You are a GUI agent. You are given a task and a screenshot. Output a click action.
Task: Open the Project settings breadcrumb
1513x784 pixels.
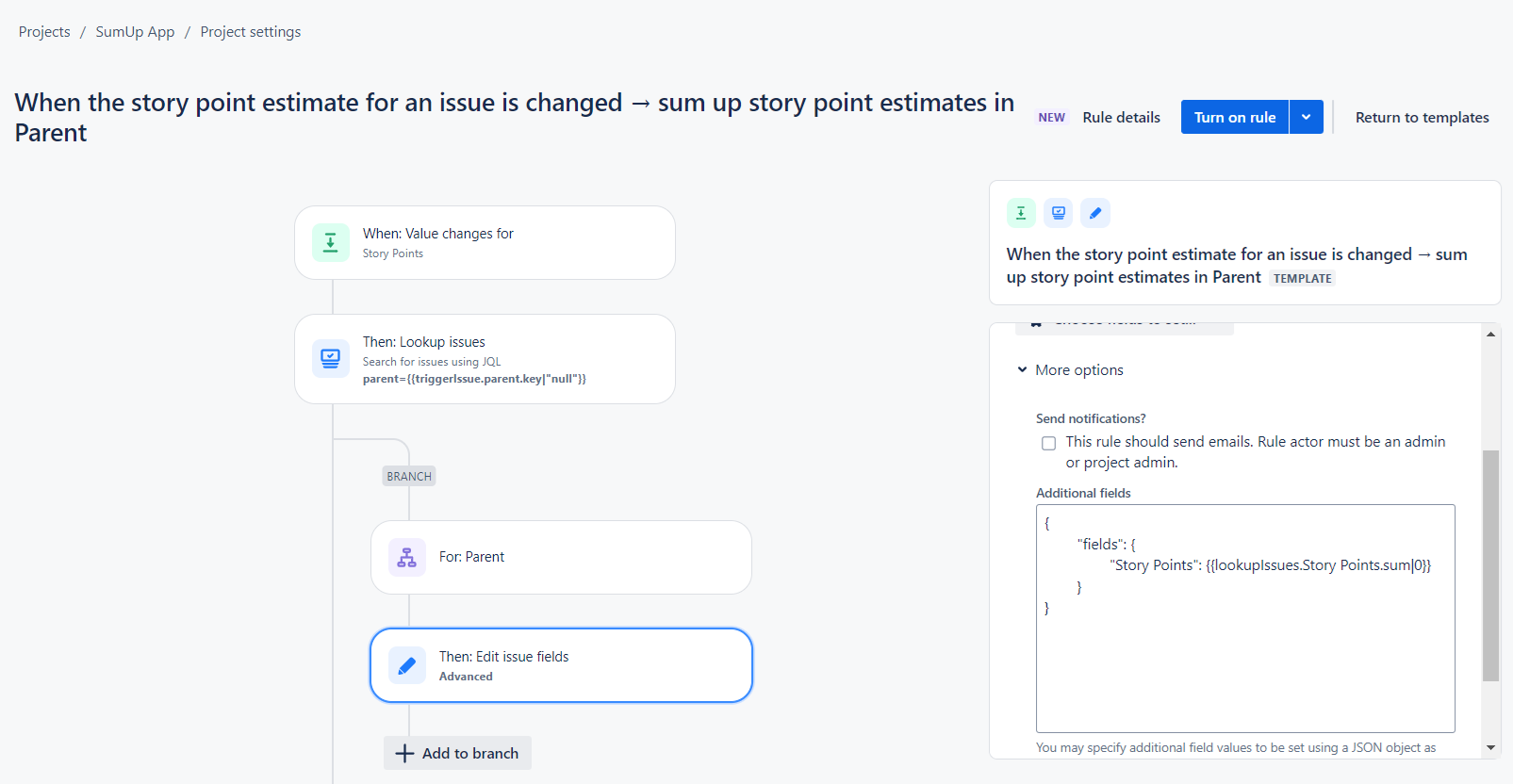point(250,31)
